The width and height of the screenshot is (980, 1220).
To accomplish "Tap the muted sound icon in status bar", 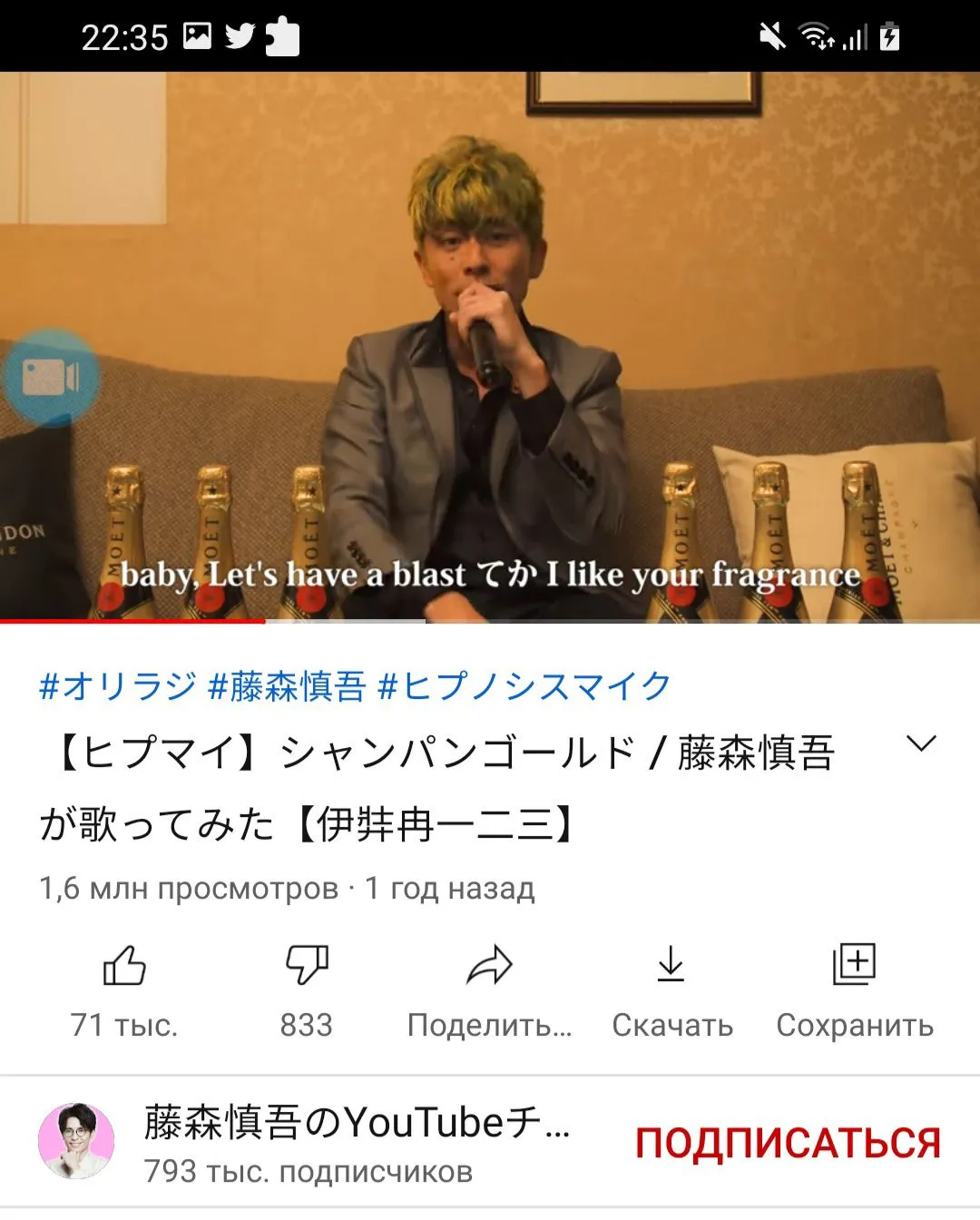I will [x=772, y=37].
